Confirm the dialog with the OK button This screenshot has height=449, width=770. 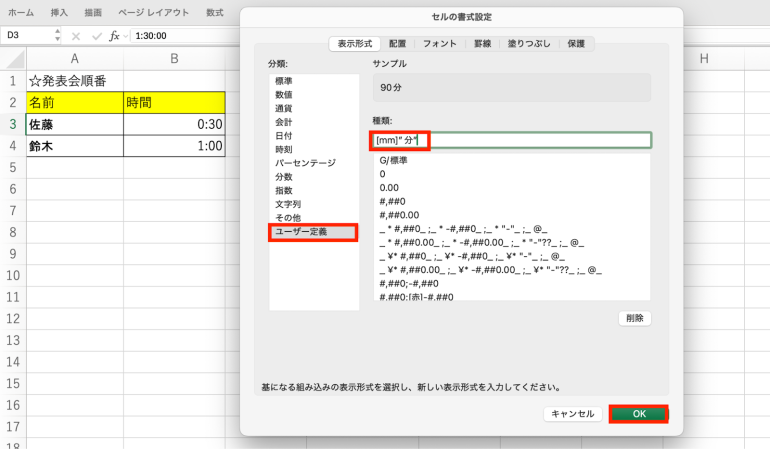point(639,414)
